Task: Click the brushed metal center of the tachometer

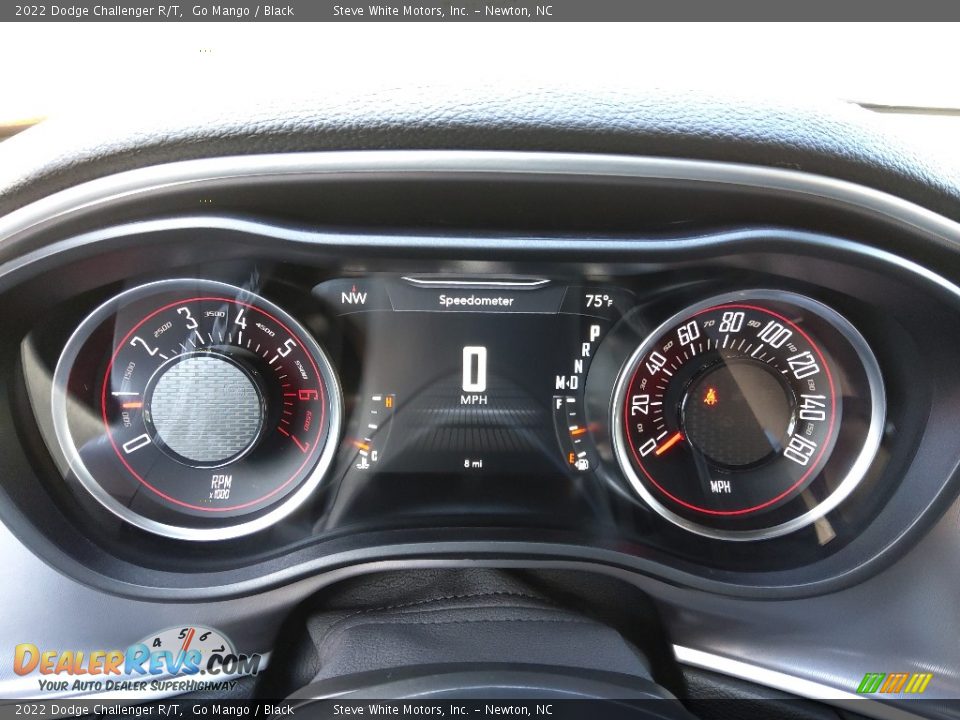Action: 206,408
